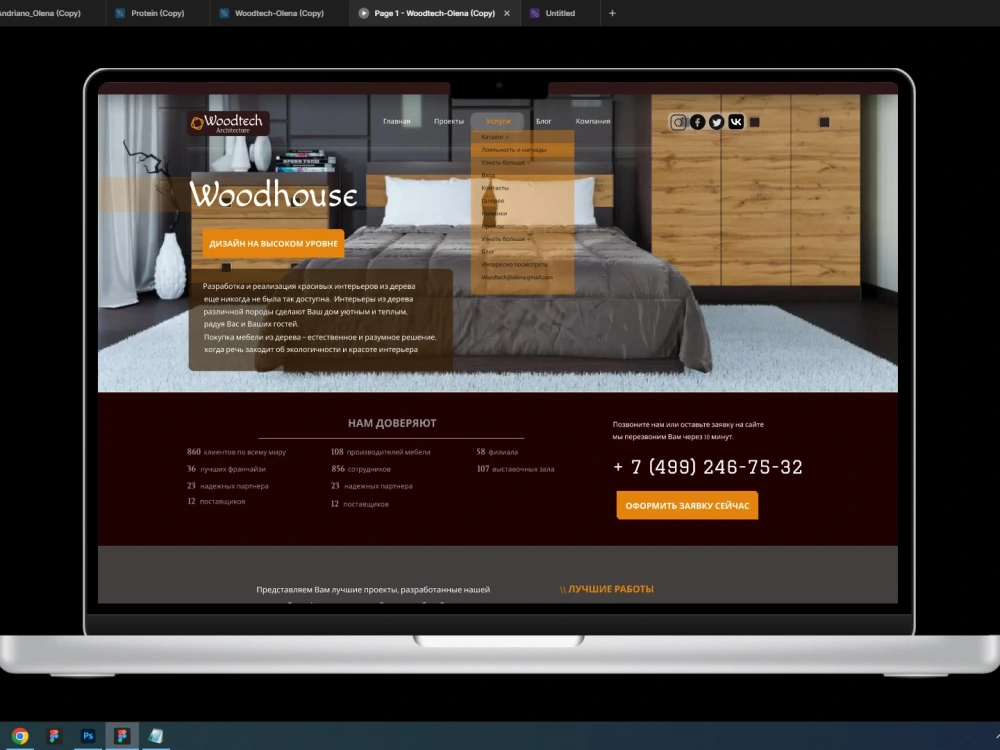Click the НАМ ДОВЕРЯЮТ heading
Viewport: 1000px width, 750px height.
point(392,423)
